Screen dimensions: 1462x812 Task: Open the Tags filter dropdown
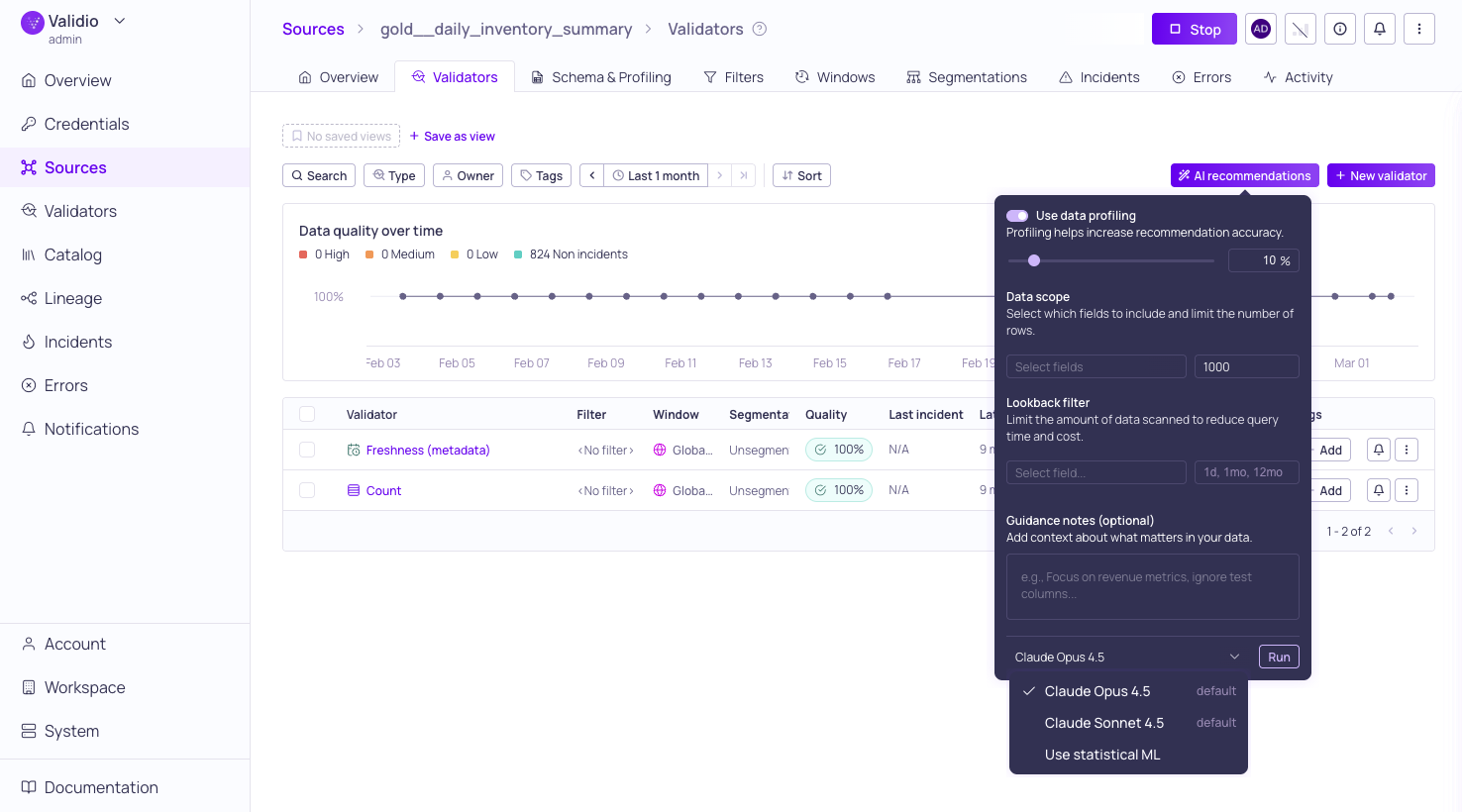click(x=541, y=175)
